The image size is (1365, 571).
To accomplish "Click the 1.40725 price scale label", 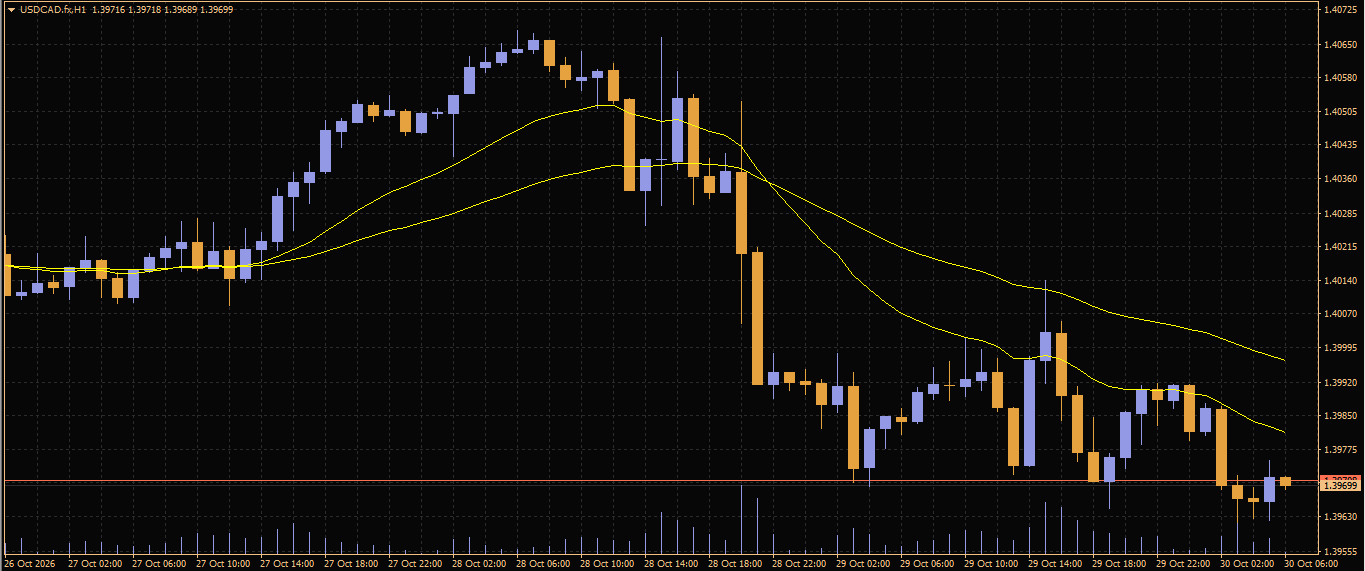I will point(1339,10).
